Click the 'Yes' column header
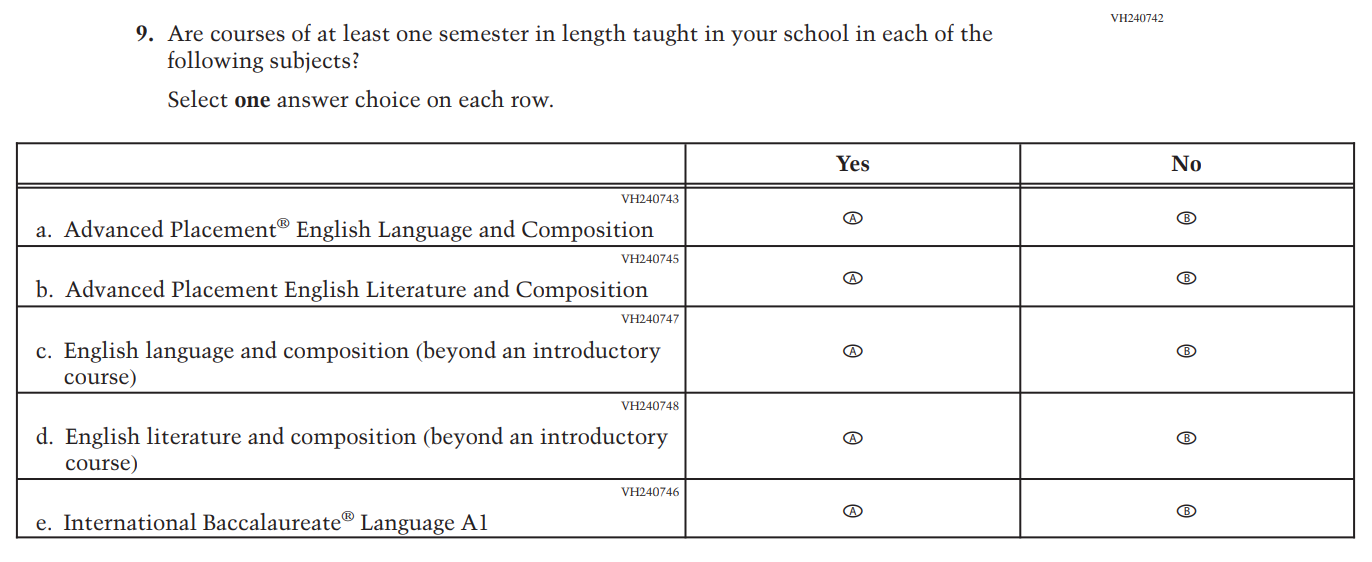Image resolution: width=1372 pixels, height=562 pixels. click(852, 164)
